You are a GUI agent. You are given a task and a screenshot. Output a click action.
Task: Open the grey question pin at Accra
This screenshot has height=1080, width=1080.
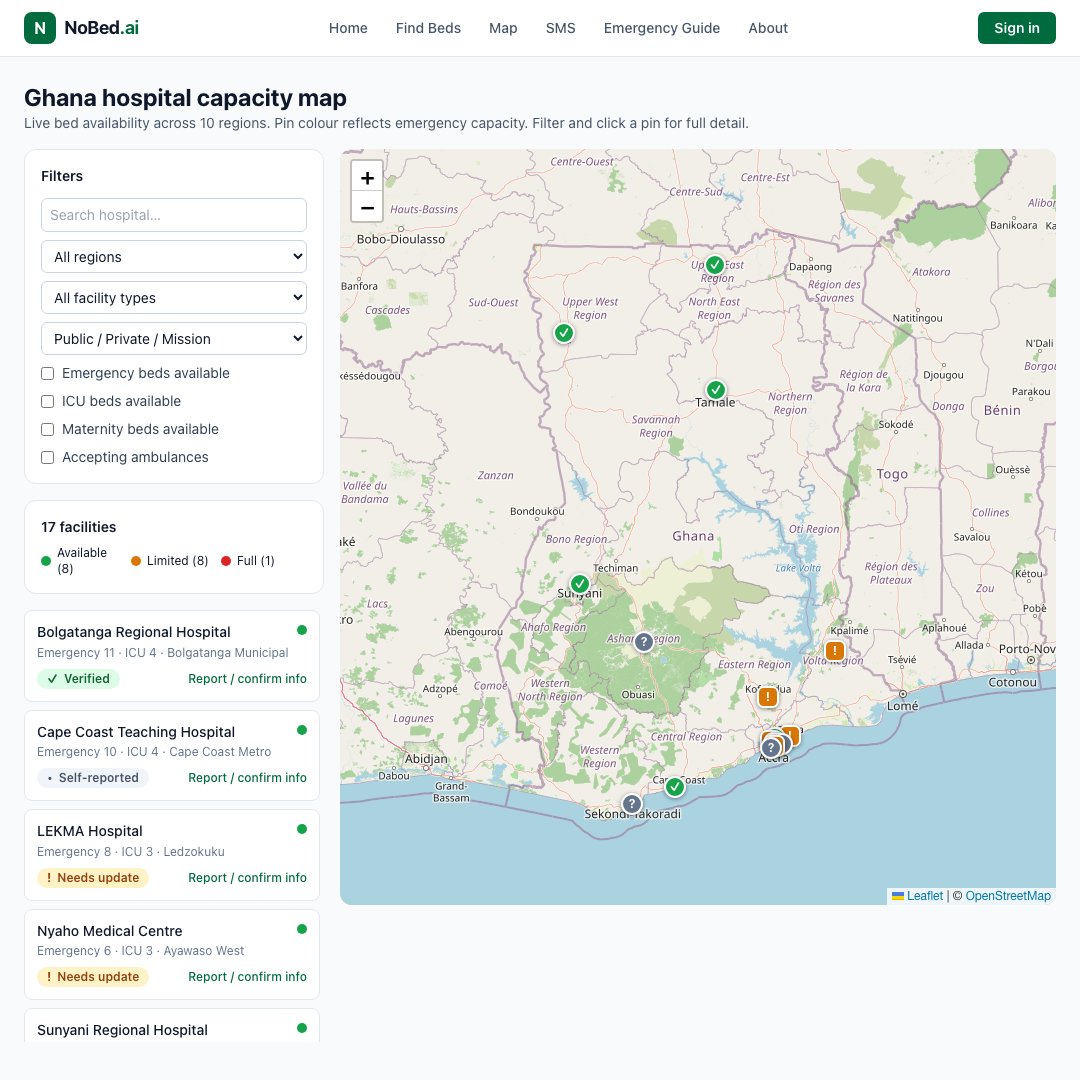(x=771, y=747)
